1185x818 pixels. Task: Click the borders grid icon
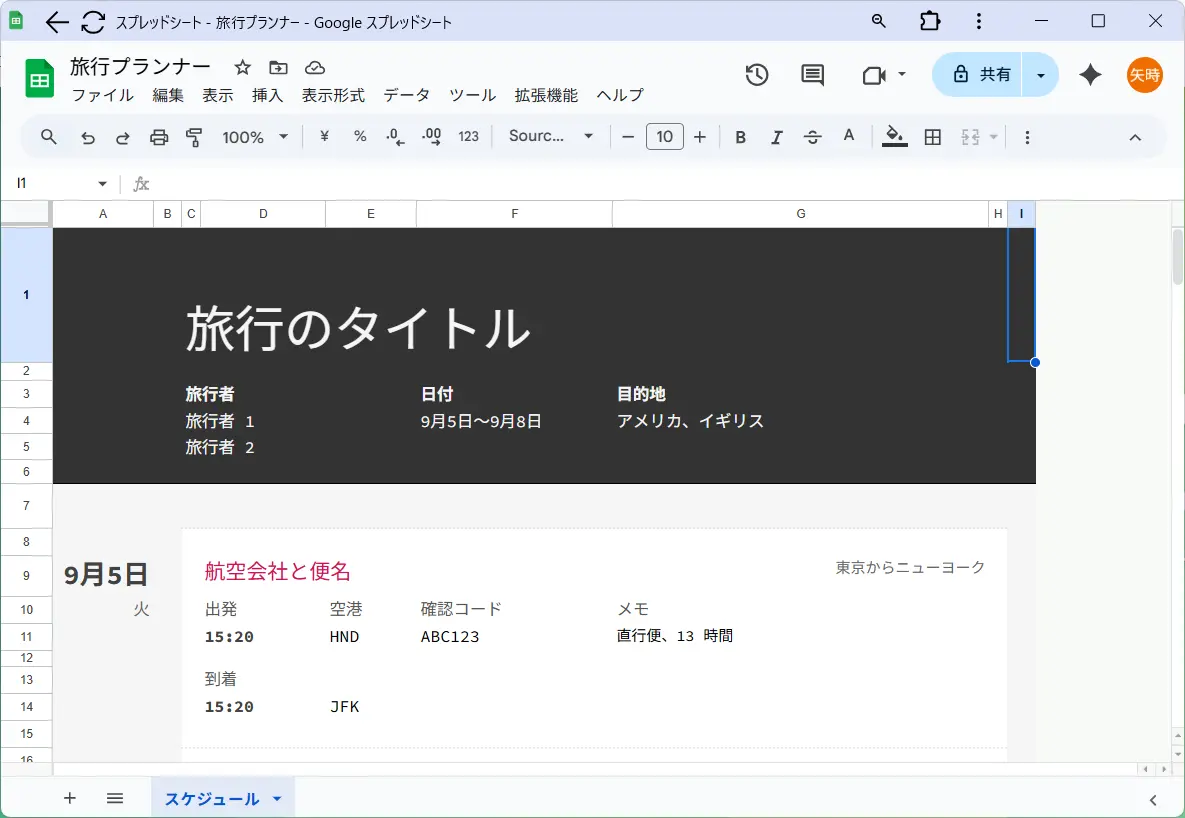pos(933,137)
